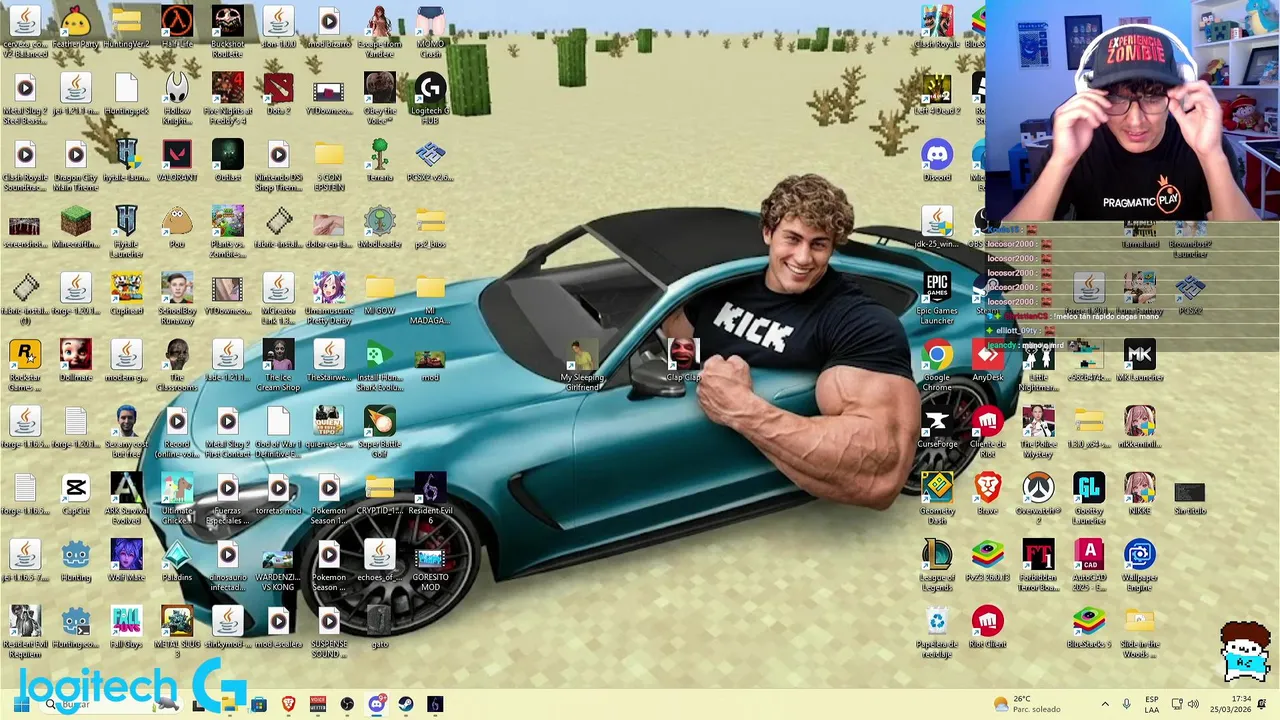
Task: Open Super Battle Golf shortcut
Action: pos(379,433)
